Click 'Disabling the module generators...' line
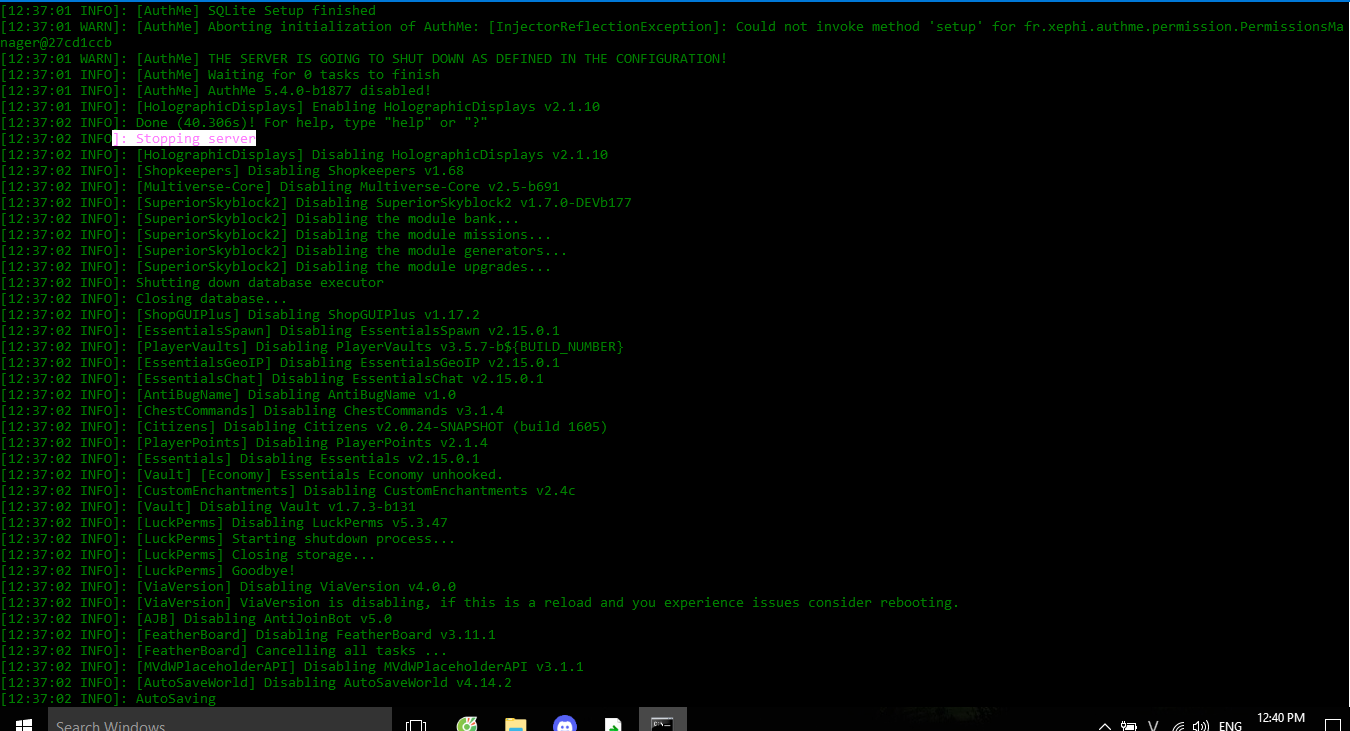The width and height of the screenshot is (1350, 731). tap(283, 251)
